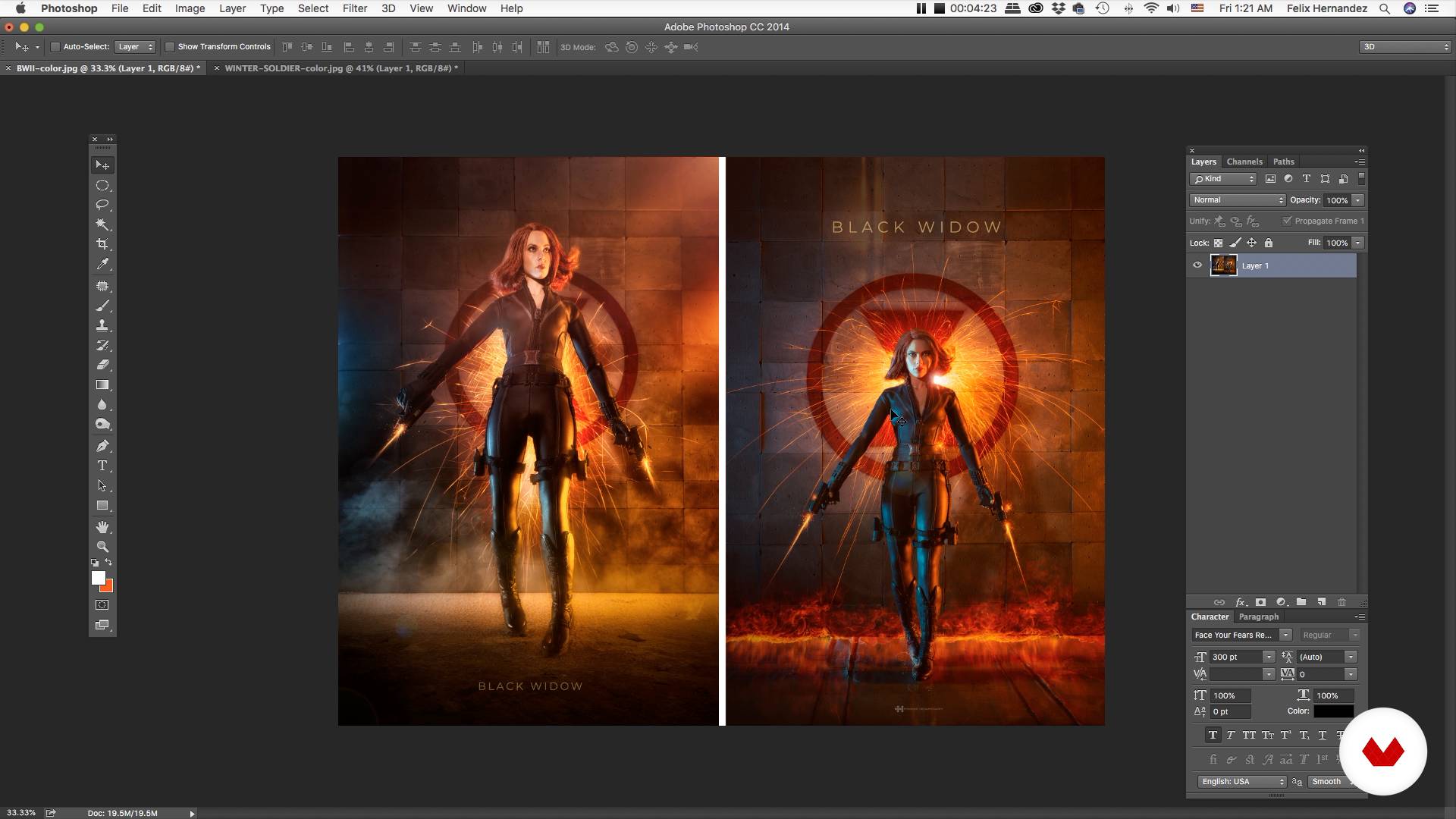The image size is (1456, 819).
Task: Reset default foreground and background colors
Action: [95, 563]
